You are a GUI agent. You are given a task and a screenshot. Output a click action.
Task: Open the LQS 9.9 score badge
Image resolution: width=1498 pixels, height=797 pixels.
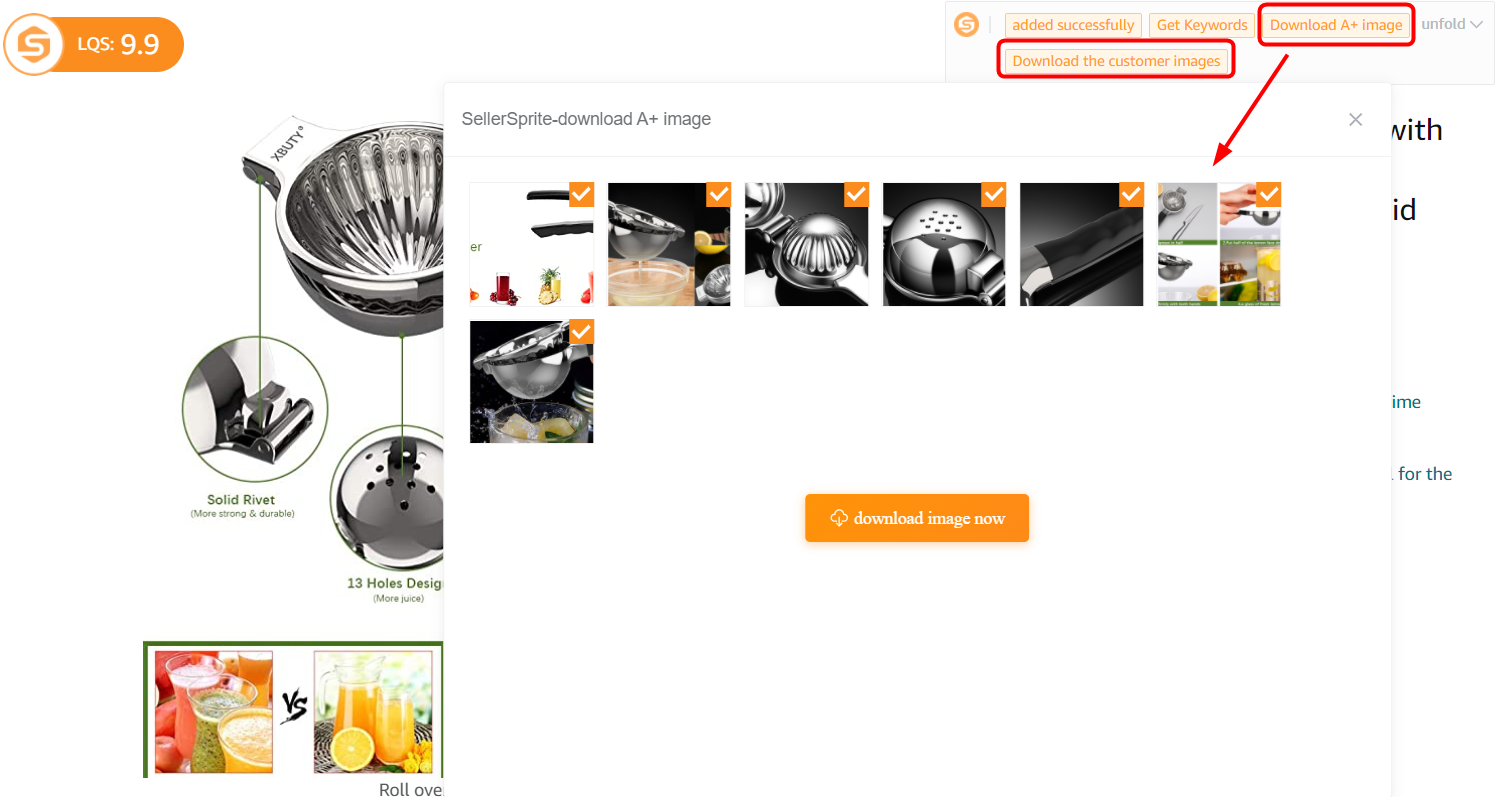(x=94, y=45)
